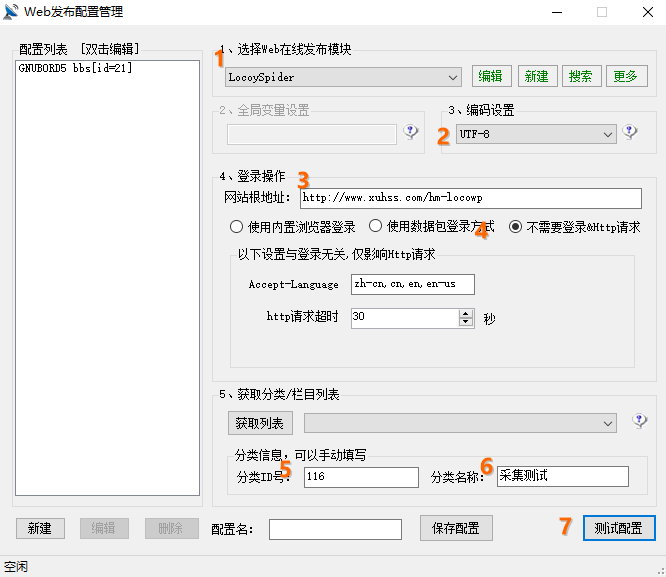This screenshot has width=666, height=577.
Task: Select 使用数据包登录方式 radio option
Action: (376, 227)
